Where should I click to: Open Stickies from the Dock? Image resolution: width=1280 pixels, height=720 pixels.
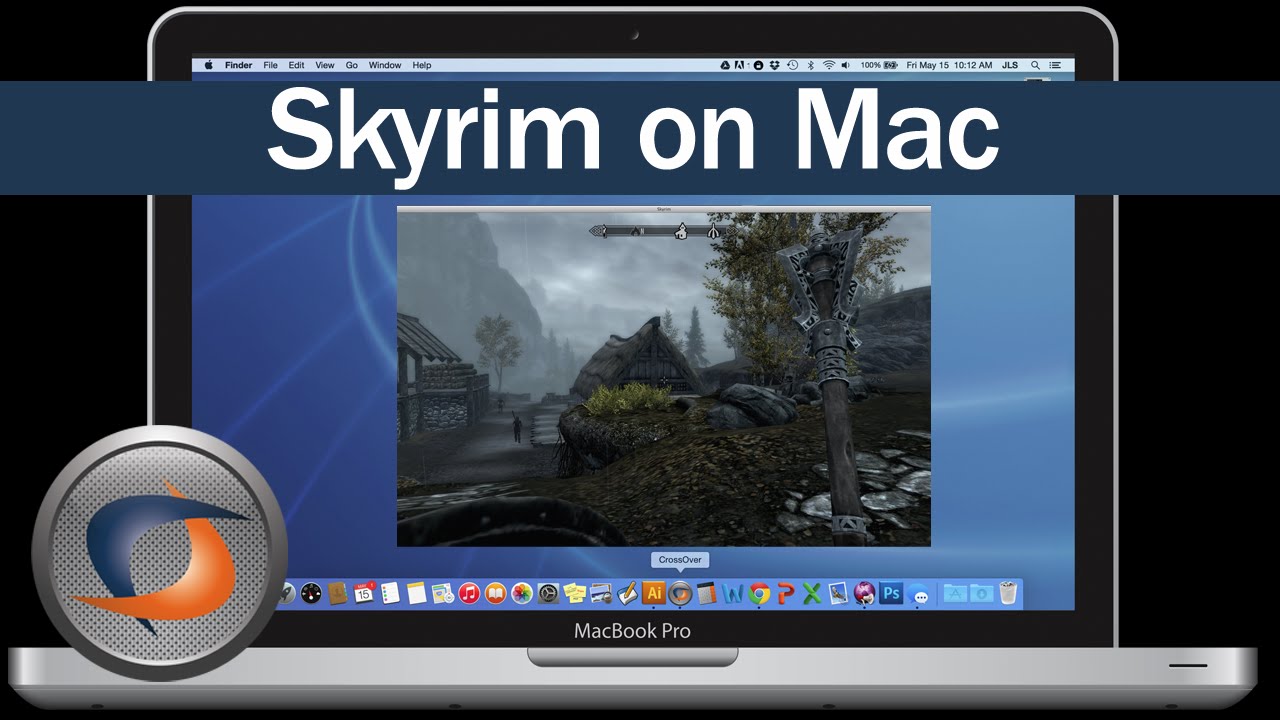click(x=575, y=594)
